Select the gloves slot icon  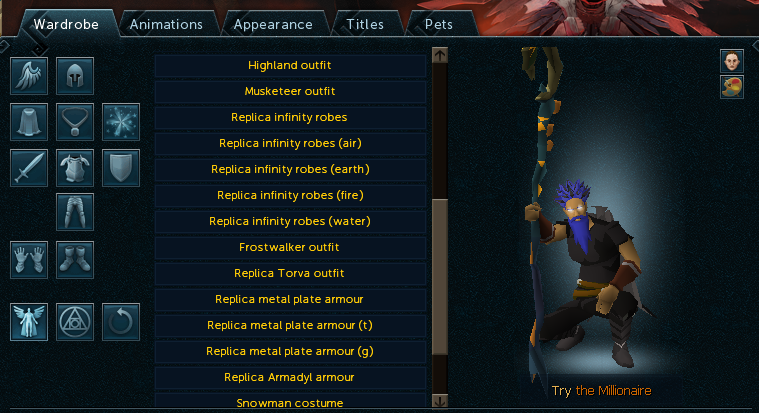[x=29, y=260]
